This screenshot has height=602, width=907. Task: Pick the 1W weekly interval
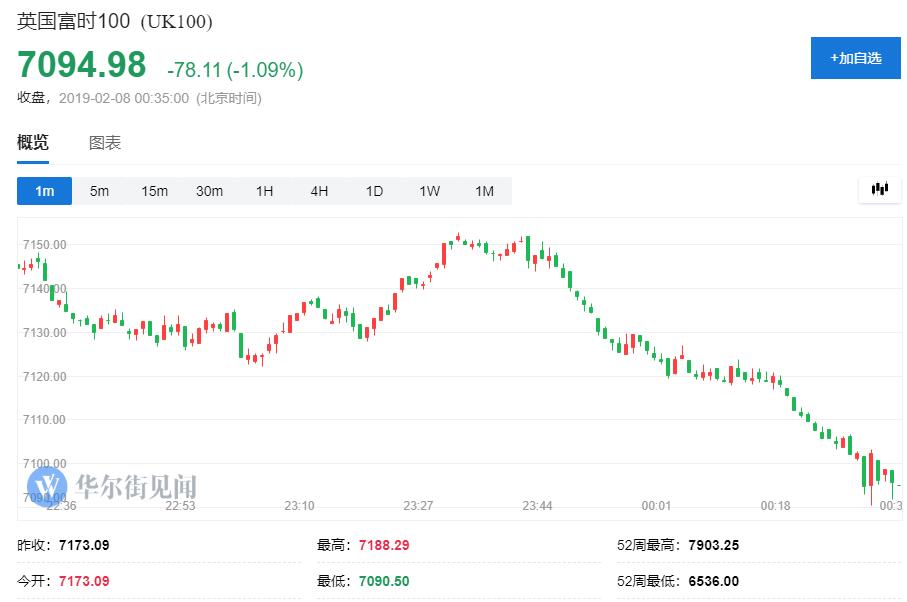pos(429,191)
